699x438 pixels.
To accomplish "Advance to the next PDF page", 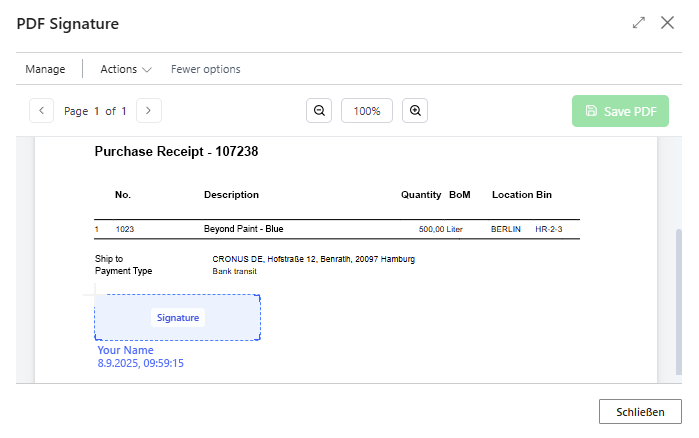I will coord(148,111).
